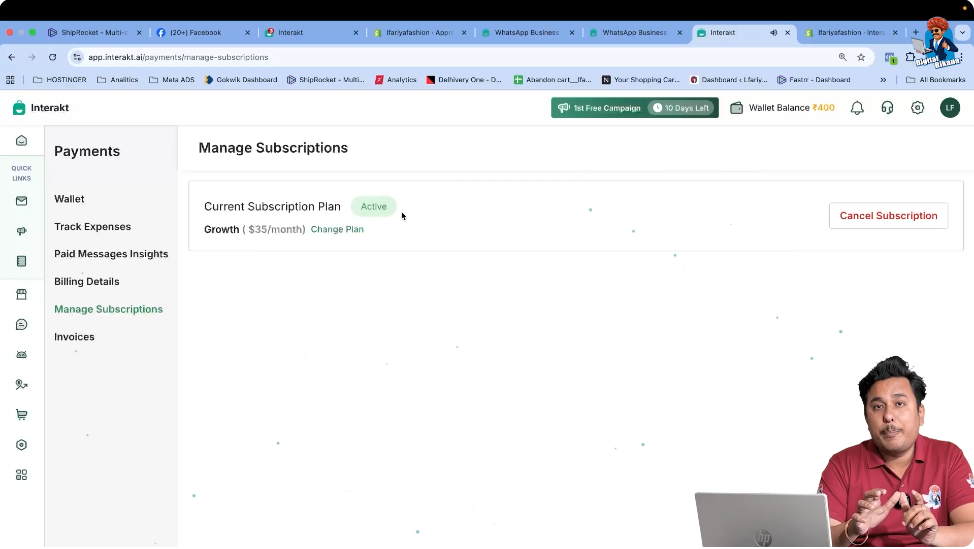Click the zoom magnifier icon in address bar
The width and height of the screenshot is (974, 549).
click(x=842, y=57)
